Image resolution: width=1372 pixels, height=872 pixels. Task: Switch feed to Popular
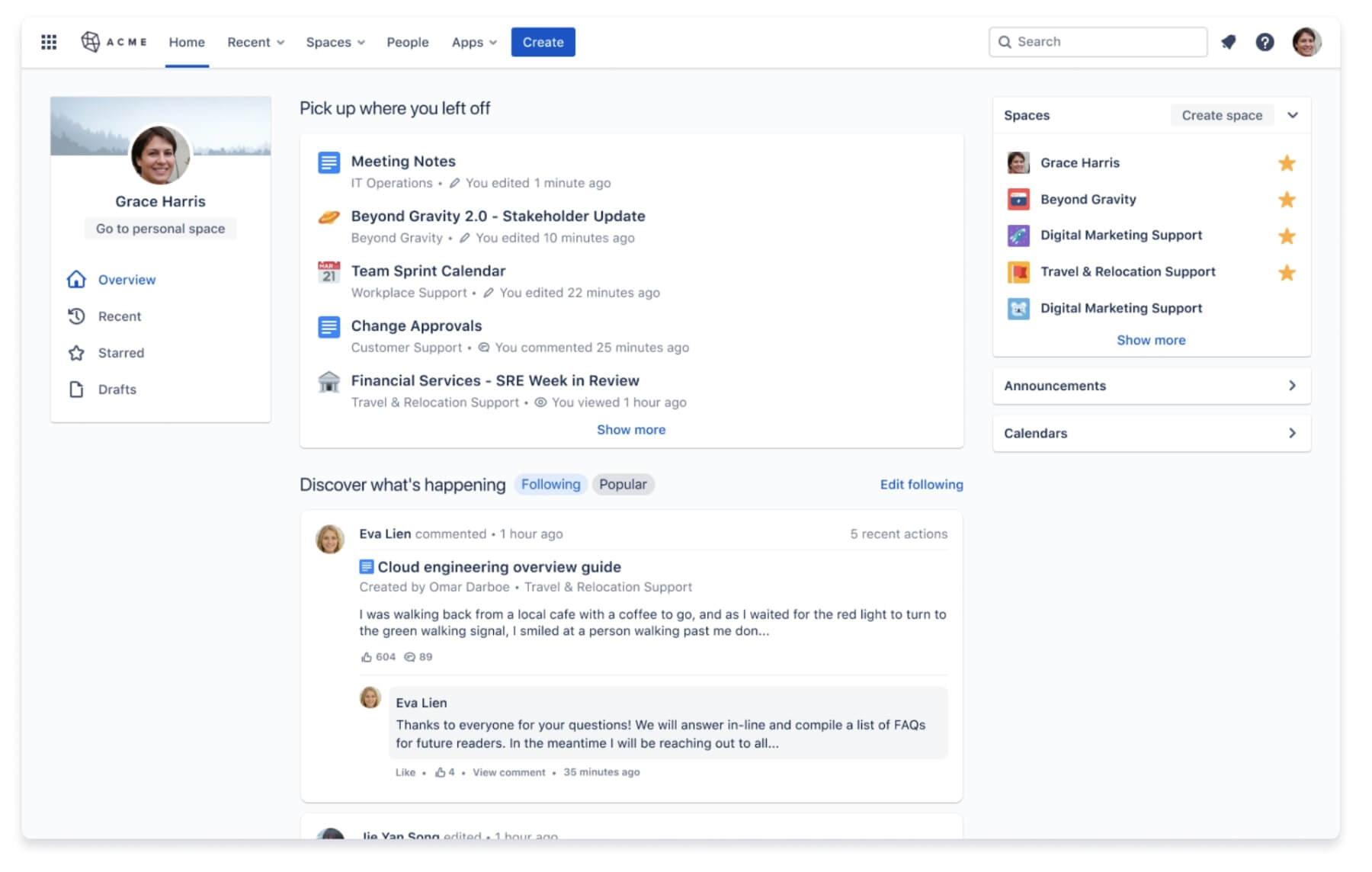point(623,484)
